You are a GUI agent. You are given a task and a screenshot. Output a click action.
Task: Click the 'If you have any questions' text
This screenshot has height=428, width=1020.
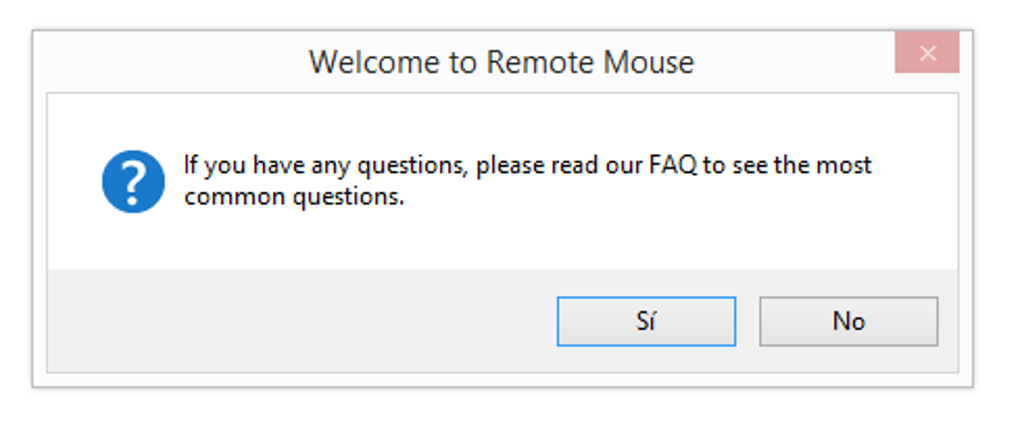325,165
